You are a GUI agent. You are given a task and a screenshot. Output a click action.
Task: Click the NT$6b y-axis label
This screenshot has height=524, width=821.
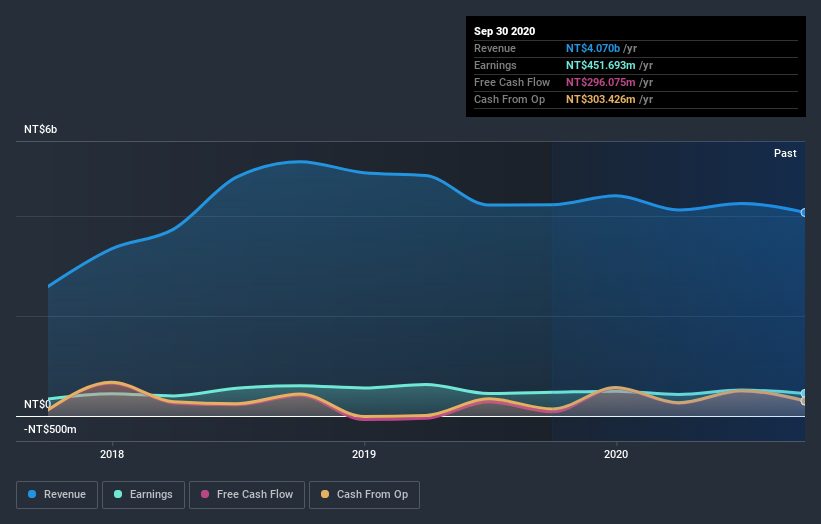(40, 129)
